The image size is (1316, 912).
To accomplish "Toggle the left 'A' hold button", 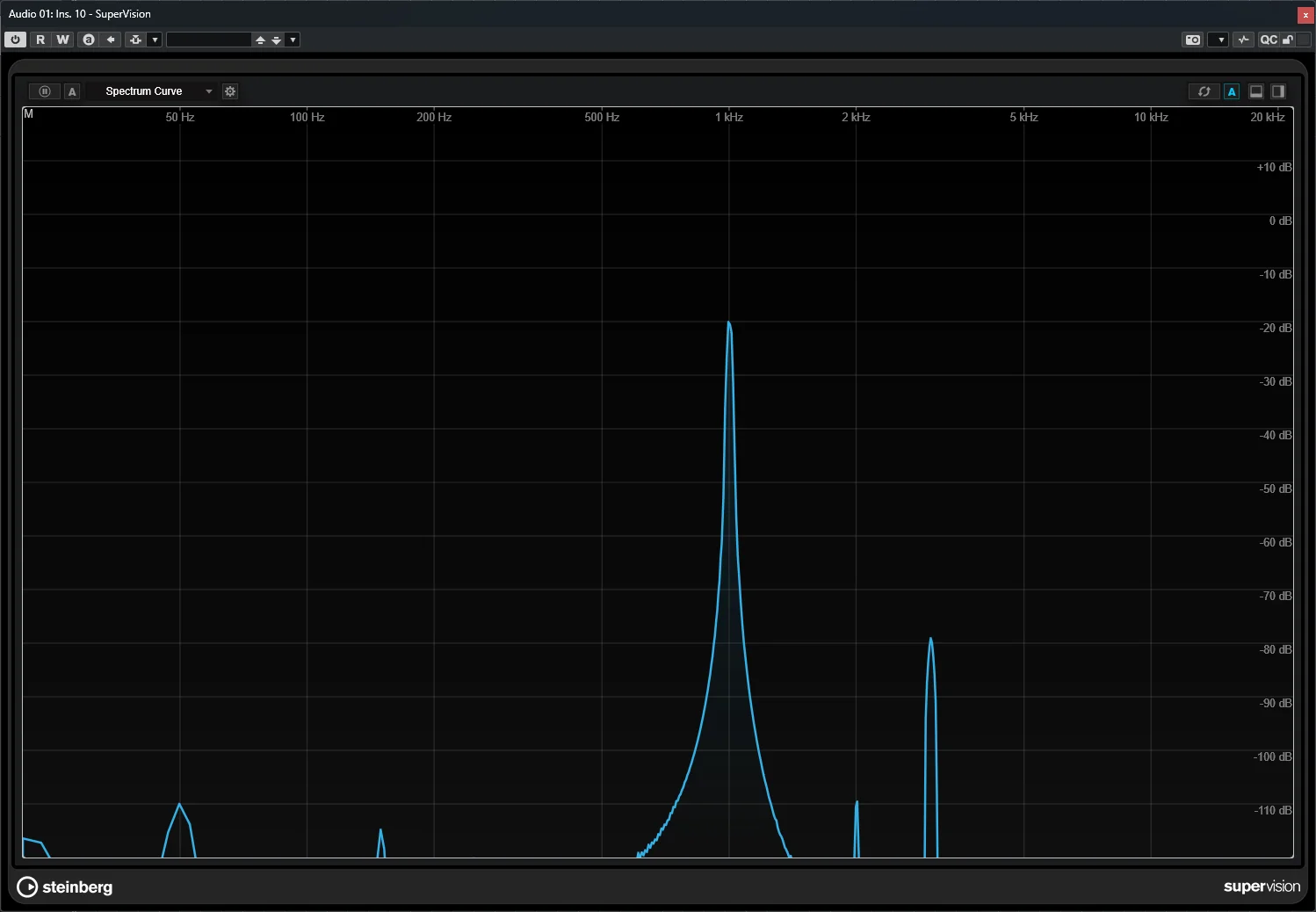I will tap(72, 91).
